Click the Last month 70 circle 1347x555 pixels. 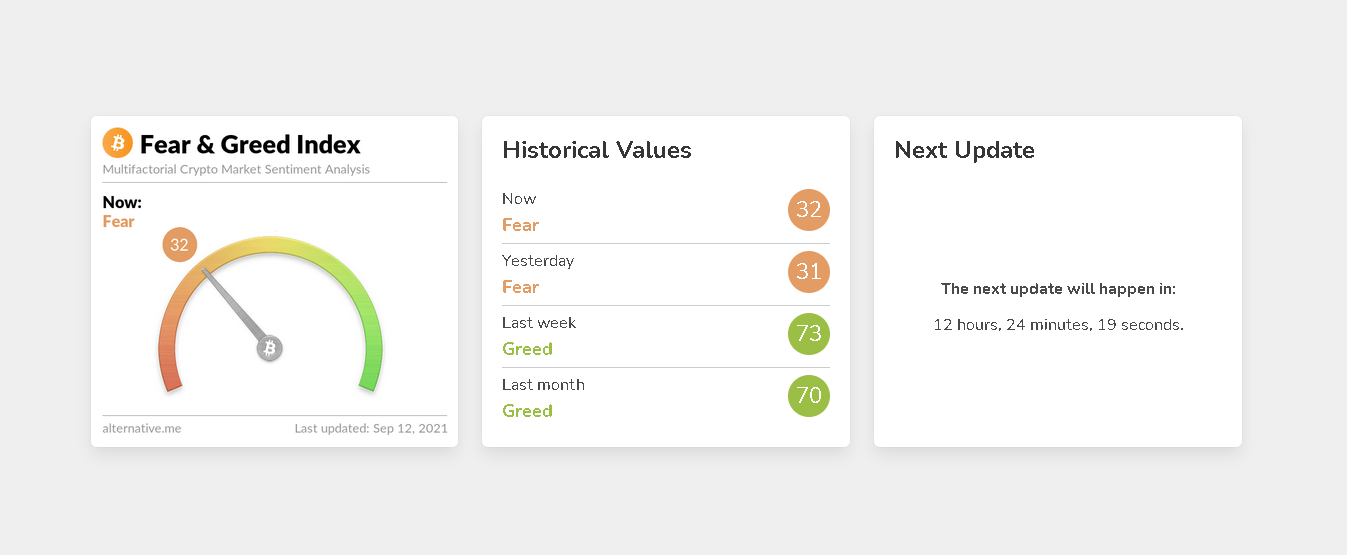point(808,396)
